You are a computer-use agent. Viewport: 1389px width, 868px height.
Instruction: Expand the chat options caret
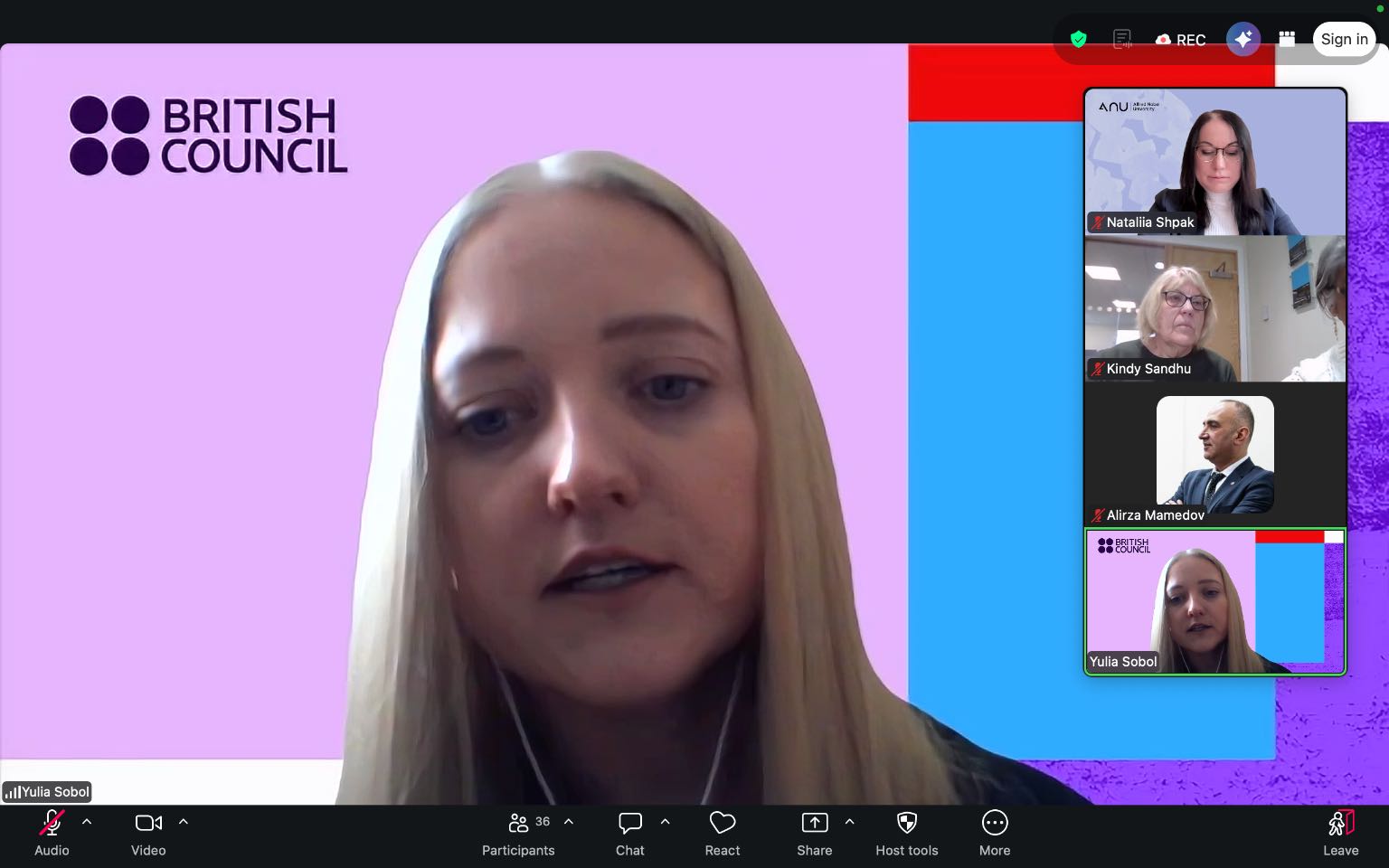[x=665, y=822]
